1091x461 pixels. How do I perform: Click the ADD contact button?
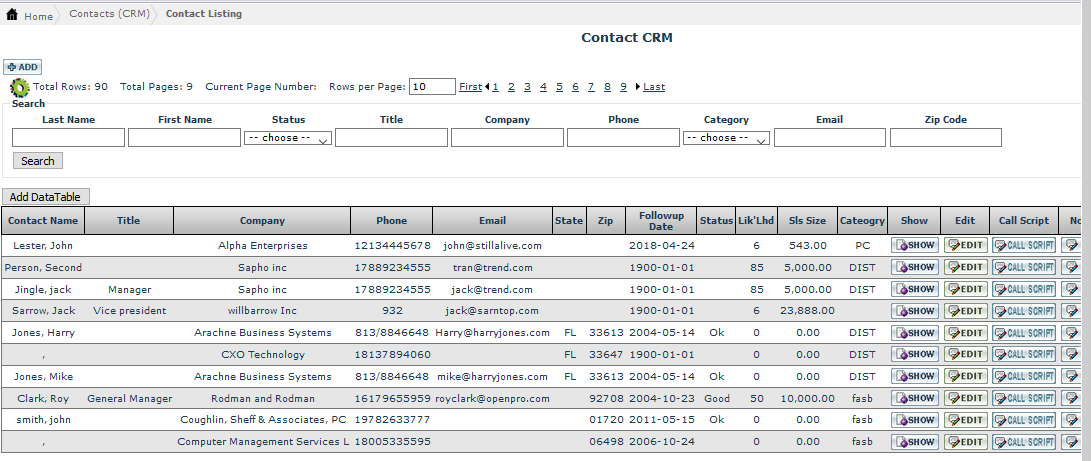click(x=22, y=67)
